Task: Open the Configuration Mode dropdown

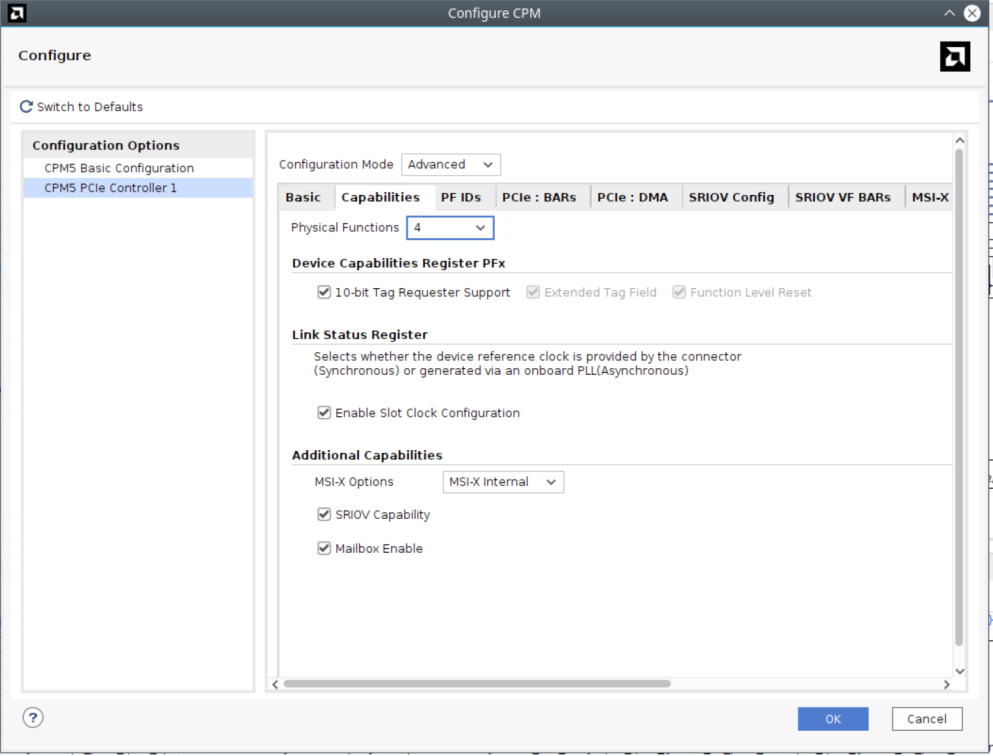Action: tap(450, 165)
